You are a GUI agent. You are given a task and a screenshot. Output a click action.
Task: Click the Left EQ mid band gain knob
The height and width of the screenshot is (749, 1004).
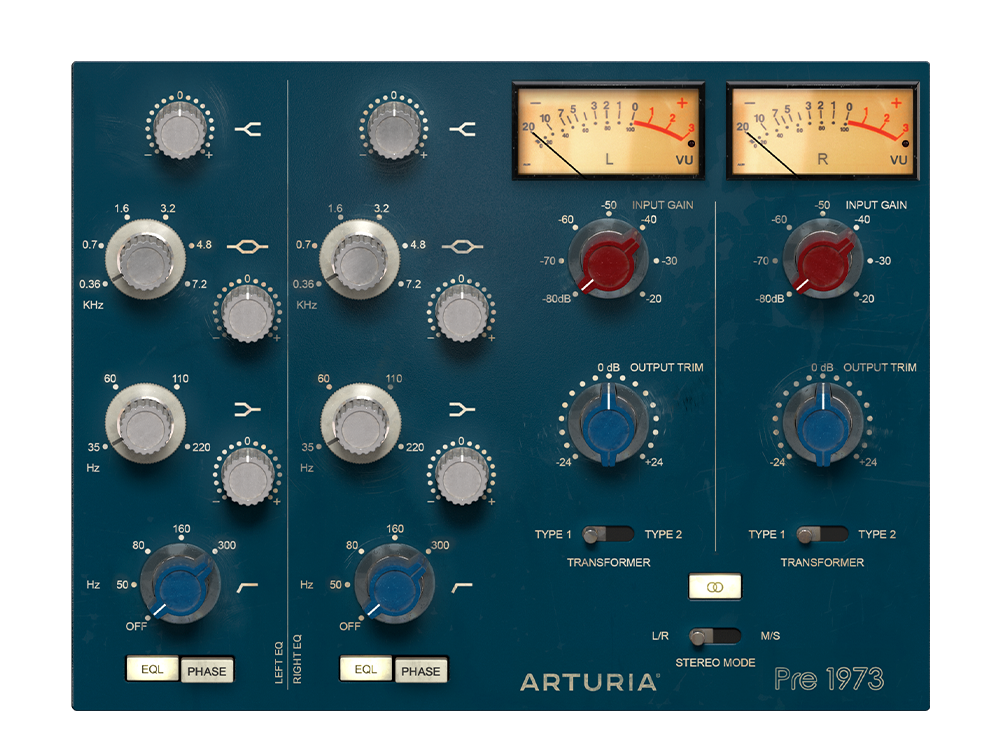[247, 314]
